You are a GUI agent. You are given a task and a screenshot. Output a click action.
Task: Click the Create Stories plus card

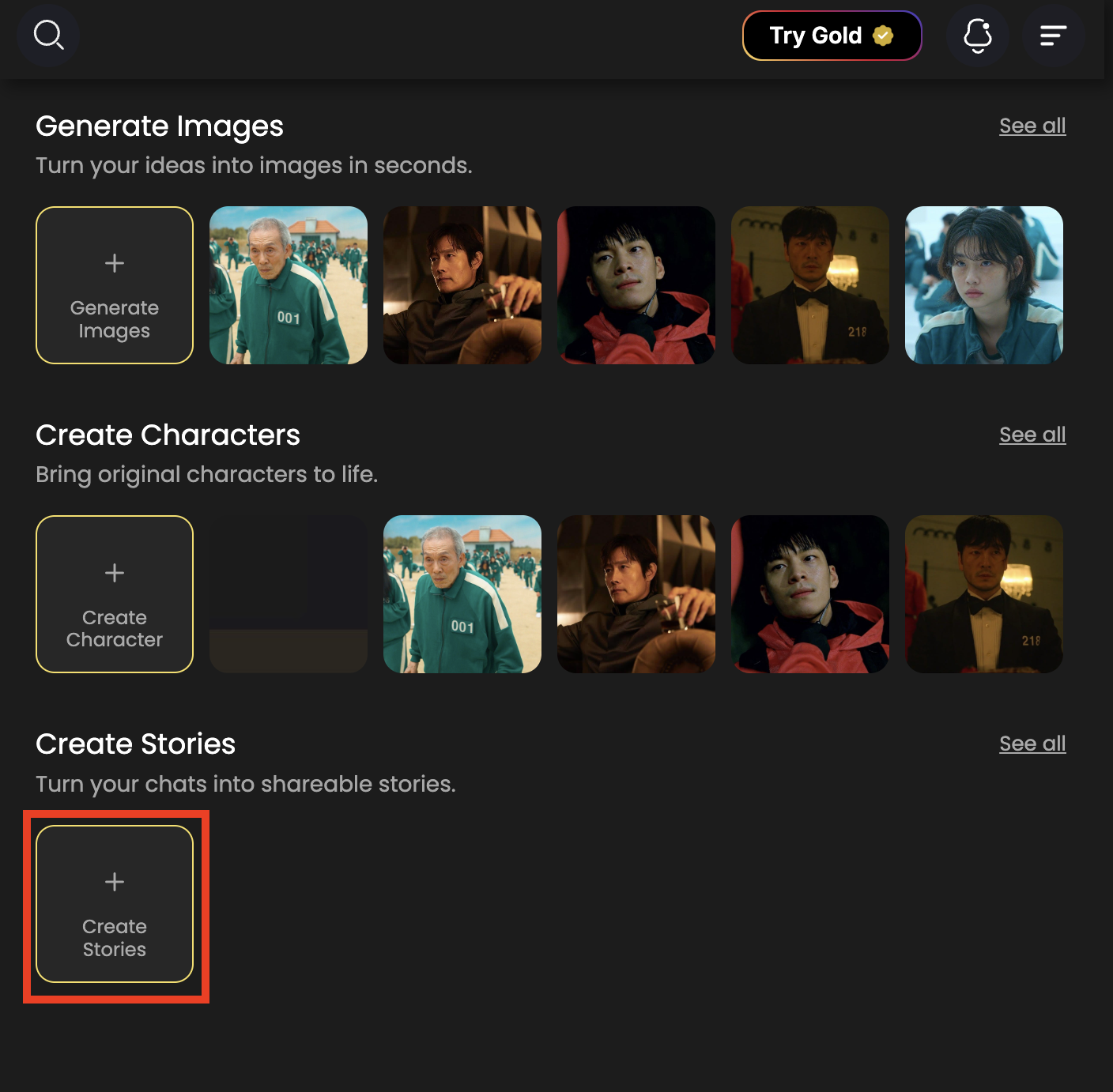point(115,904)
